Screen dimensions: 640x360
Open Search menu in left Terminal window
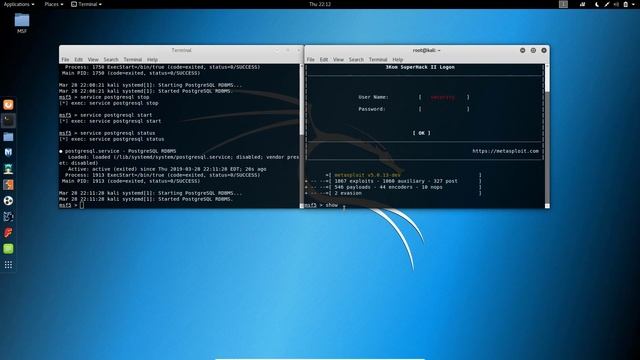(x=111, y=60)
